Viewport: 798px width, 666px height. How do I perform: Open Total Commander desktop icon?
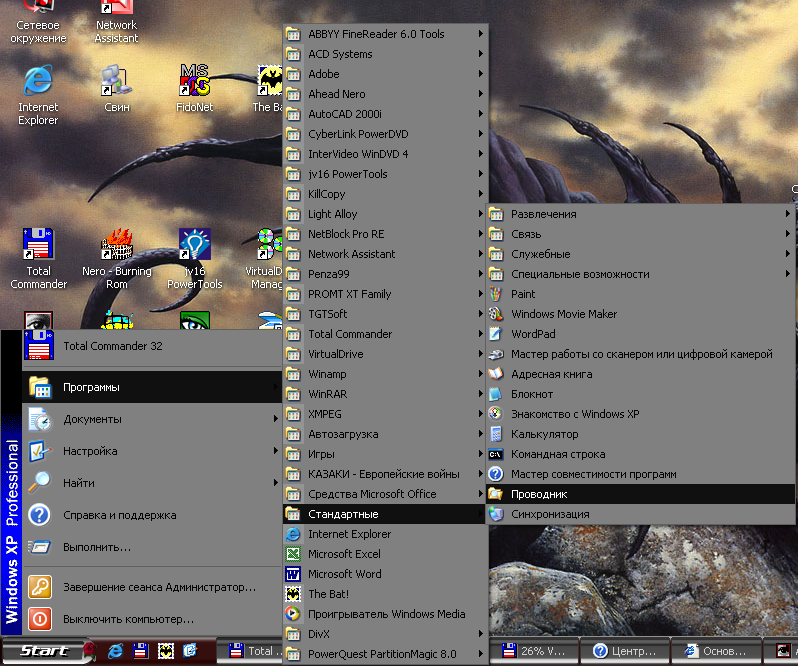(38, 245)
